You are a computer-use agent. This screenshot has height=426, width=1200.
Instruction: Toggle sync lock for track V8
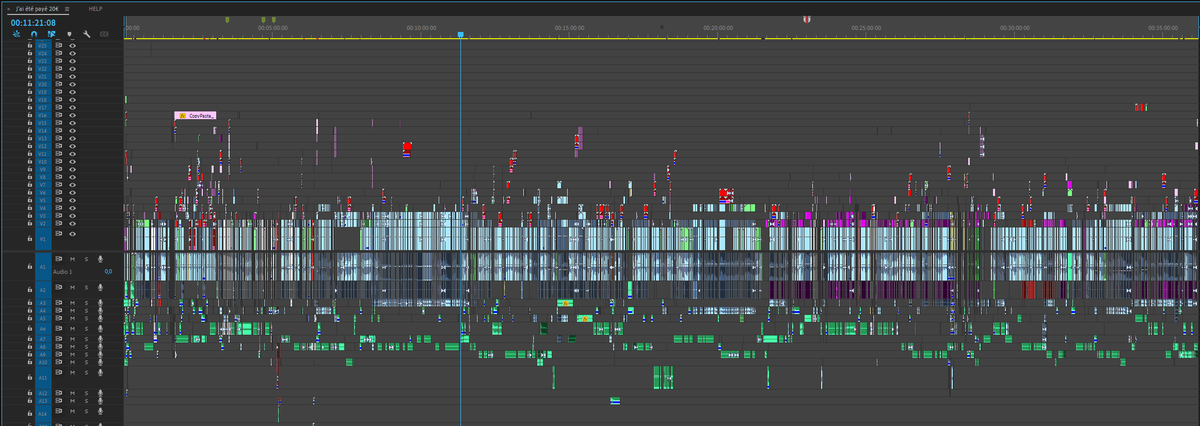[x=58, y=176]
